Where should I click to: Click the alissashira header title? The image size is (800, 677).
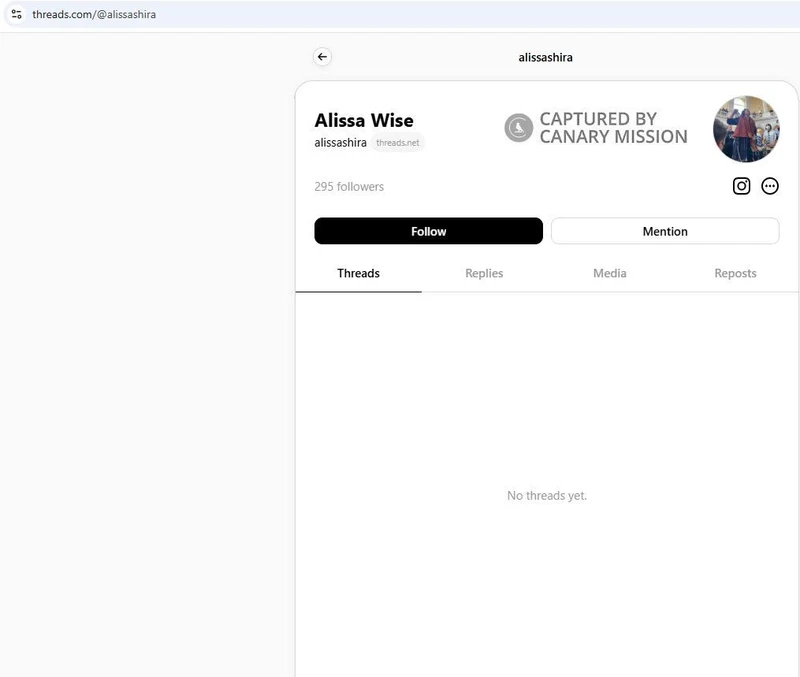[x=545, y=57]
